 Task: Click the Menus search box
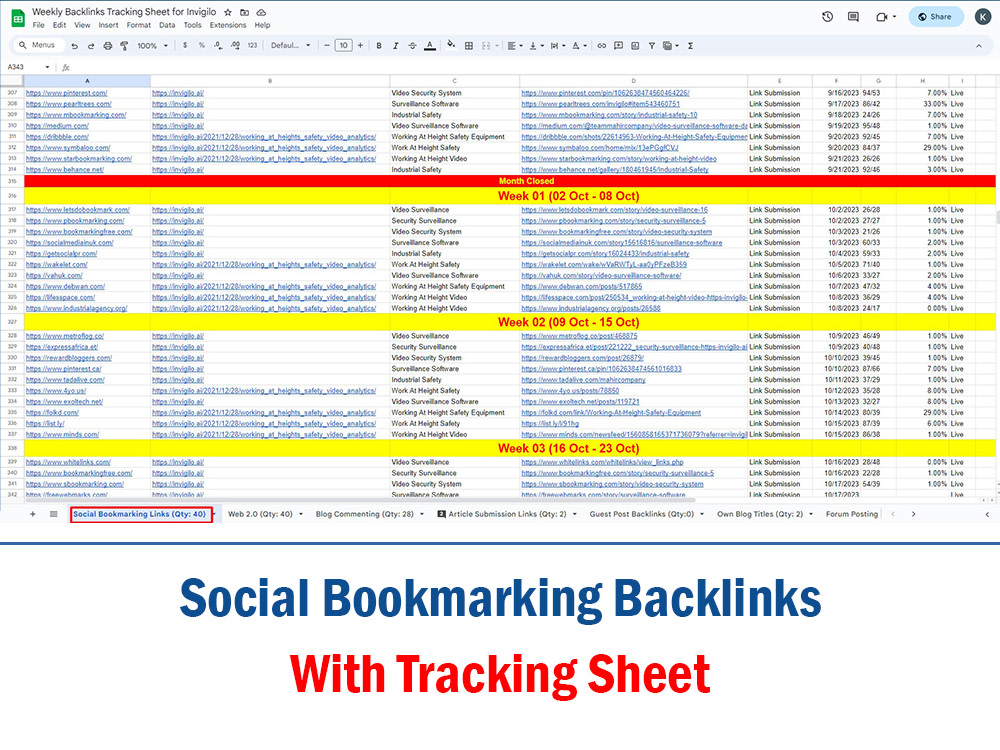[38, 45]
